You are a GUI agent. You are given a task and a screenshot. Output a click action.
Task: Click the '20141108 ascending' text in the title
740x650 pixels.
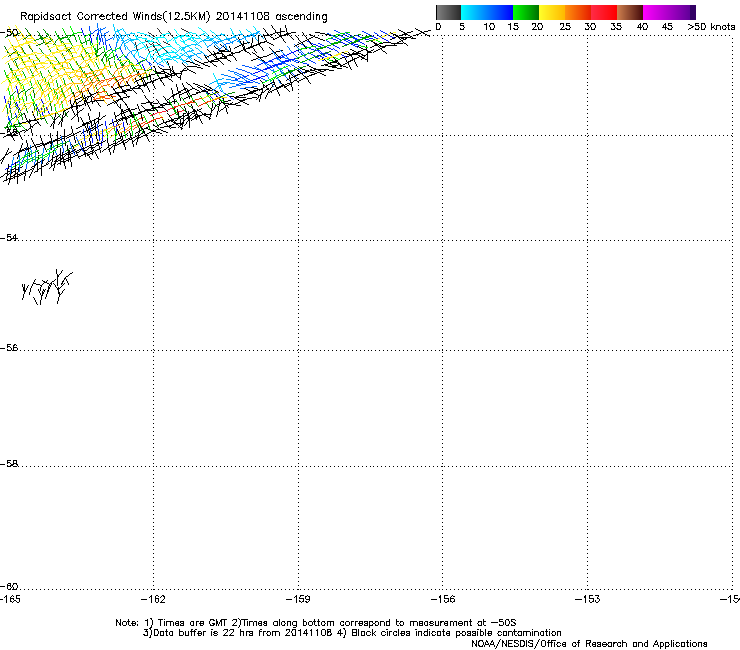tap(271, 16)
